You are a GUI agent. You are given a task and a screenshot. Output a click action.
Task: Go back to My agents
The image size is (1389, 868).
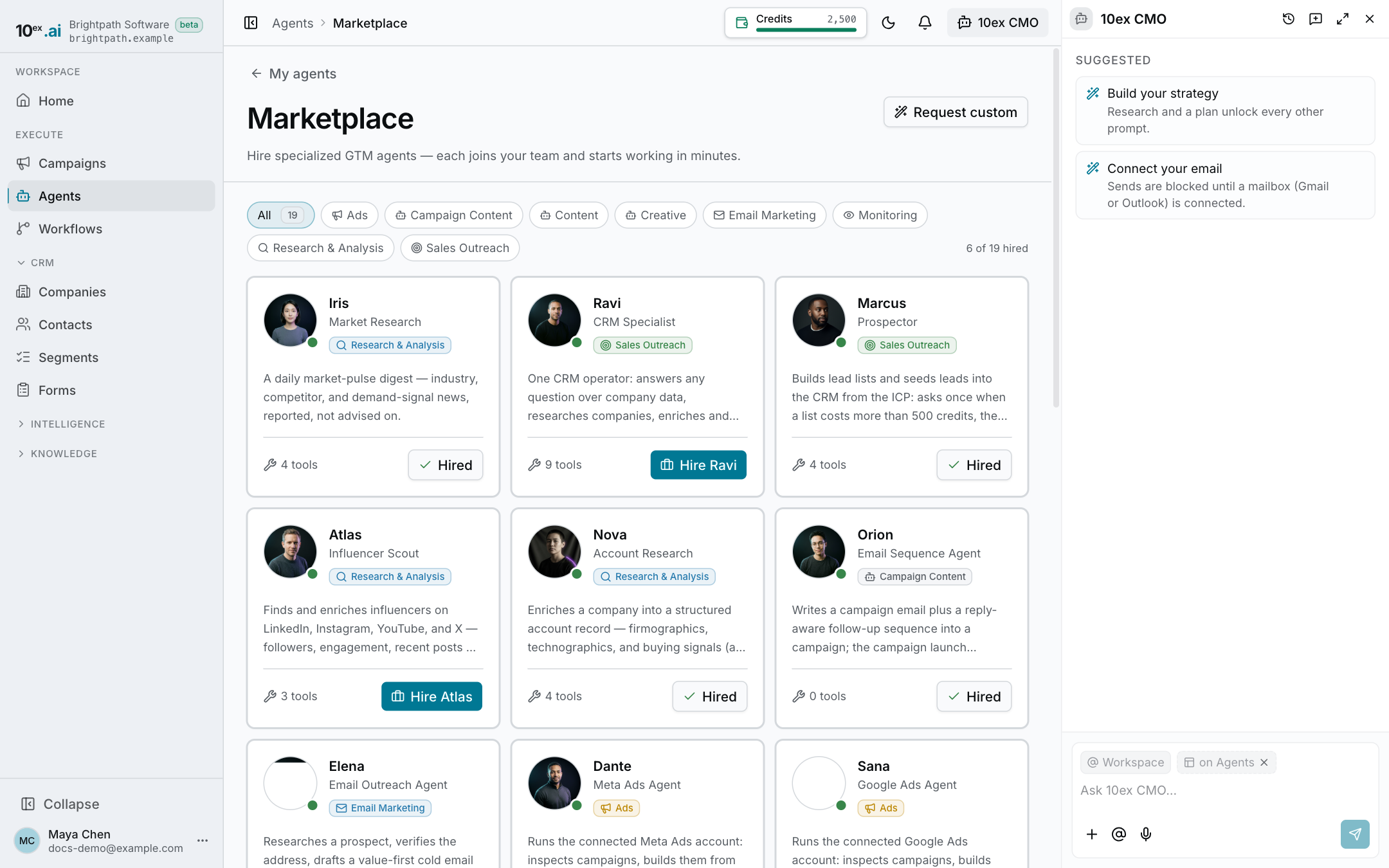pos(293,74)
